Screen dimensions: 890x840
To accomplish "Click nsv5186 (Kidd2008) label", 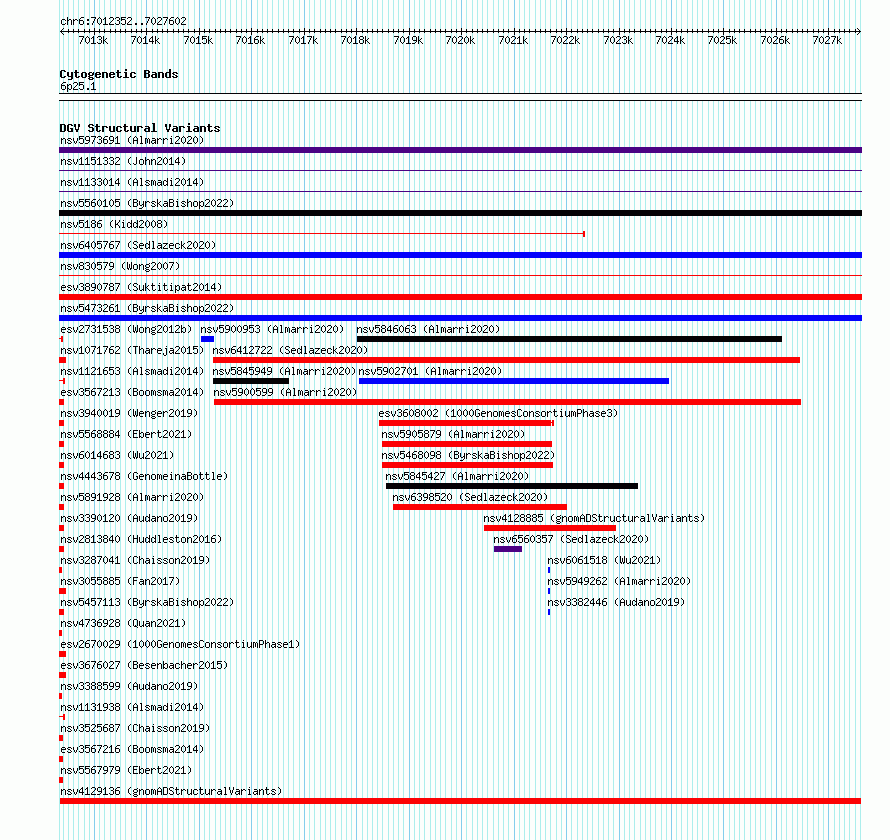I will (x=114, y=224).
